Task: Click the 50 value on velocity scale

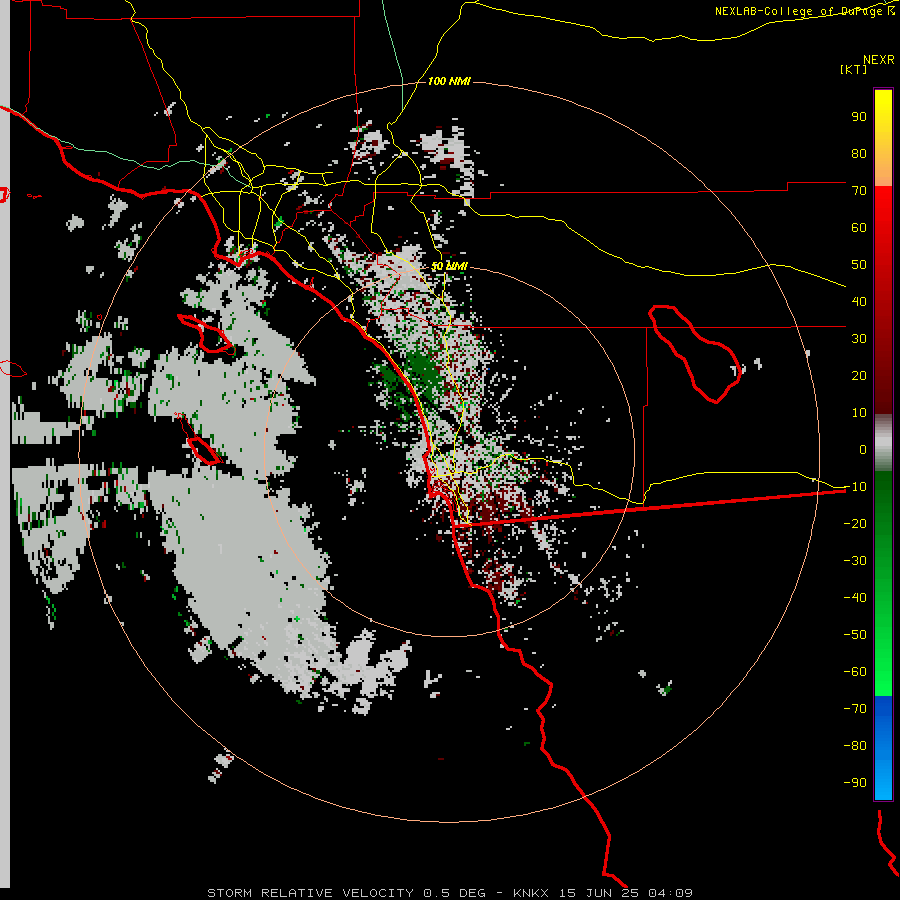Action: pyautogui.click(x=859, y=265)
